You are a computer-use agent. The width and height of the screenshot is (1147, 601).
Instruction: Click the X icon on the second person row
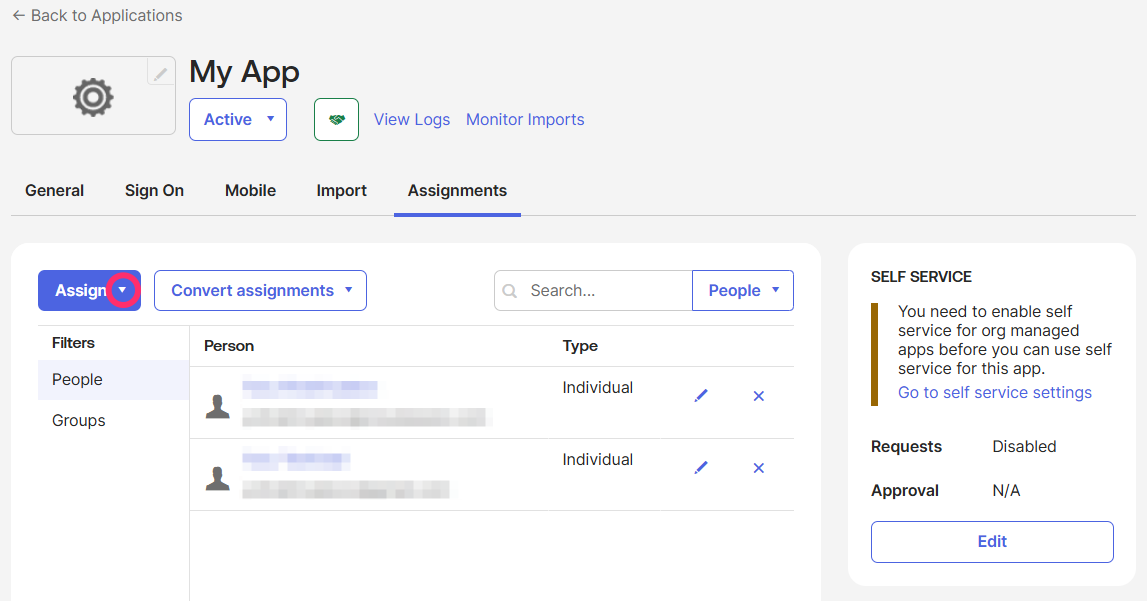coord(758,467)
